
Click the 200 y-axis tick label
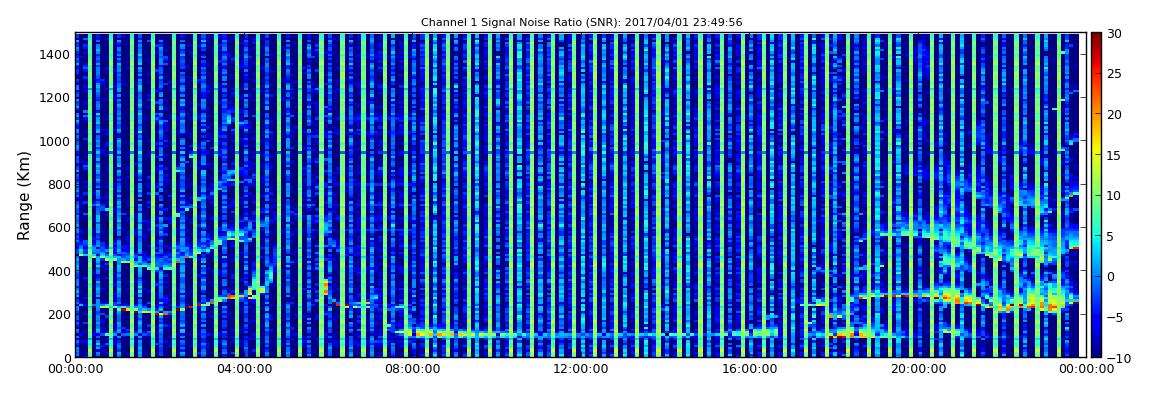click(x=59, y=314)
